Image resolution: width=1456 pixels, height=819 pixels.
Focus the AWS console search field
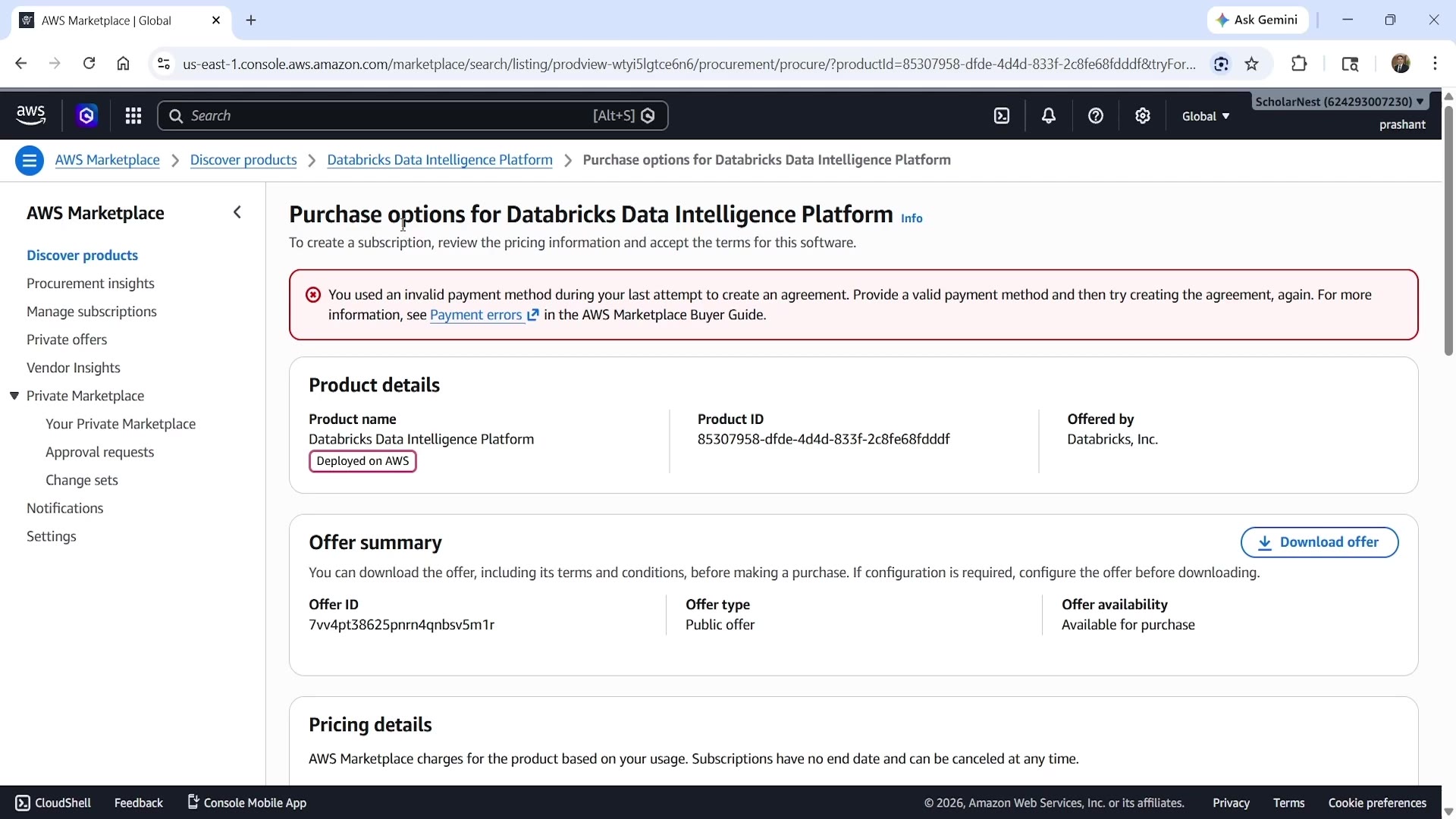point(413,115)
